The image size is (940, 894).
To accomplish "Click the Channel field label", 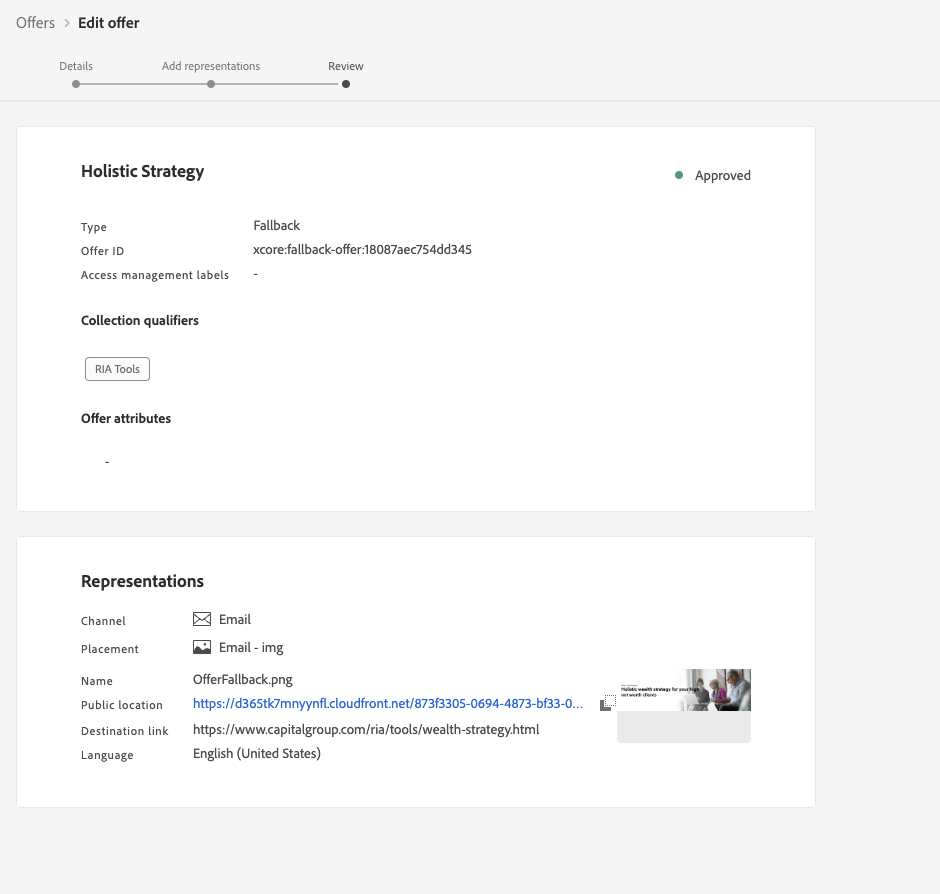I will point(103,621).
